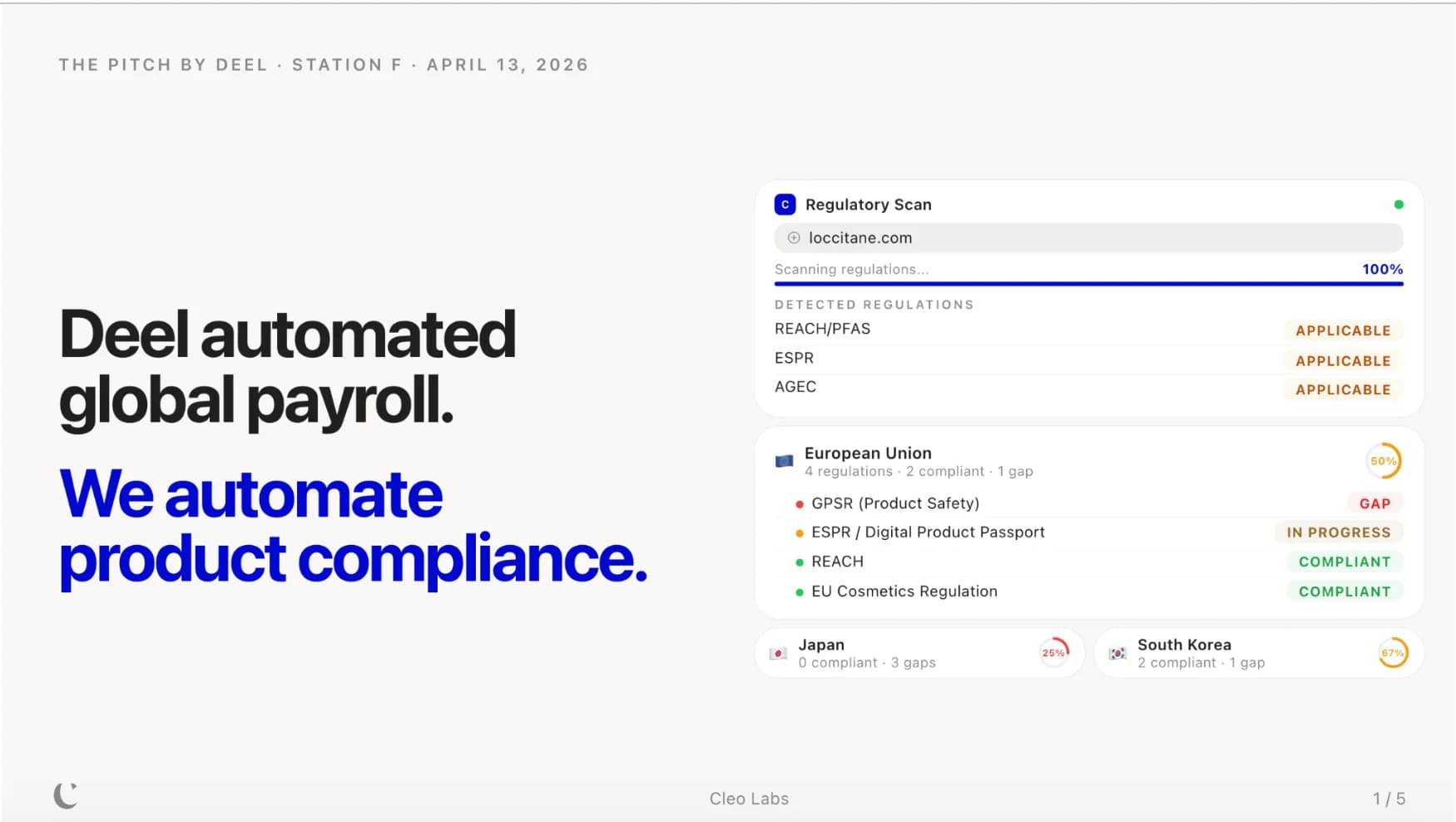The height and width of the screenshot is (822, 1456).
Task: Select the European Union flag icon
Action: 783,460
